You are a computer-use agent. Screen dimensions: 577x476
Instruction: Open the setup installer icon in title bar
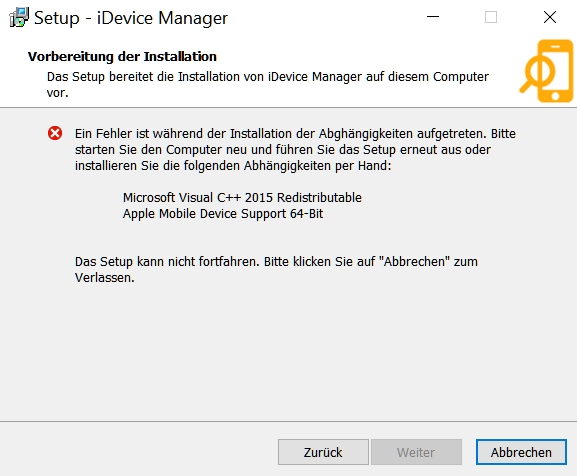pos(19,17)
